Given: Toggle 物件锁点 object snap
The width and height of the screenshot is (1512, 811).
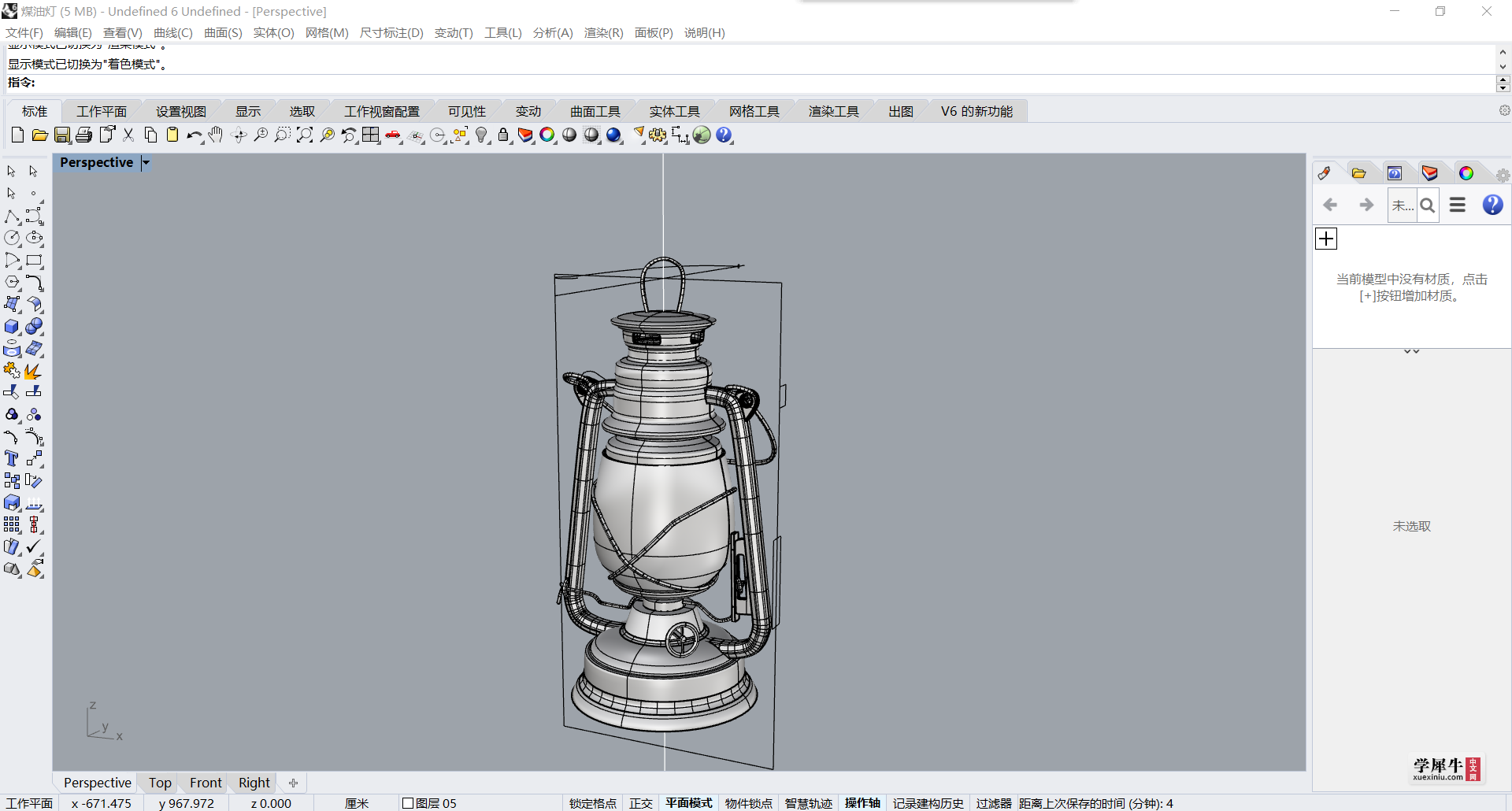Looking at the screenshot, I should [749, 803].
